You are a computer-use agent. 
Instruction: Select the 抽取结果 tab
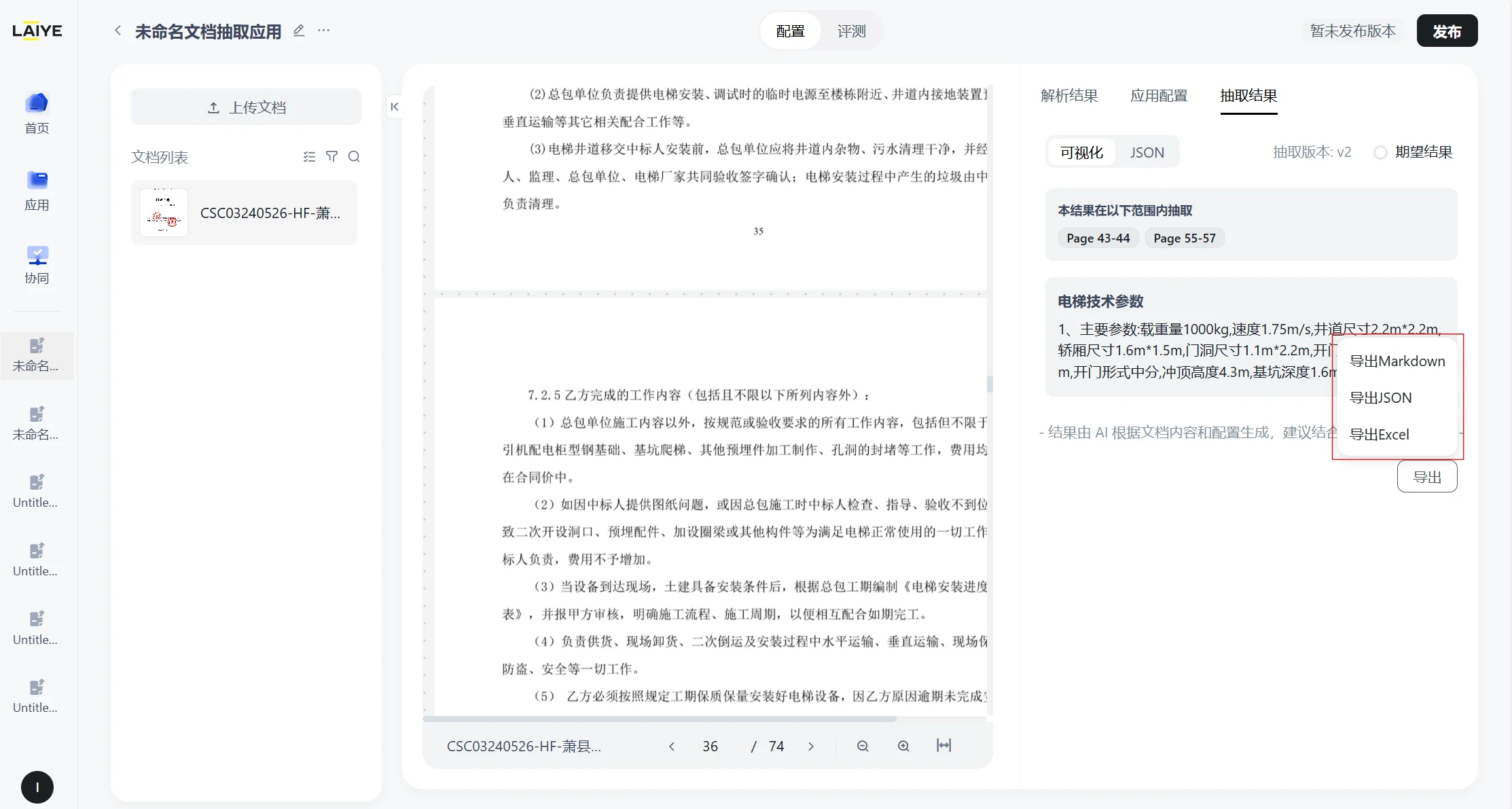tap(1249, 96)
